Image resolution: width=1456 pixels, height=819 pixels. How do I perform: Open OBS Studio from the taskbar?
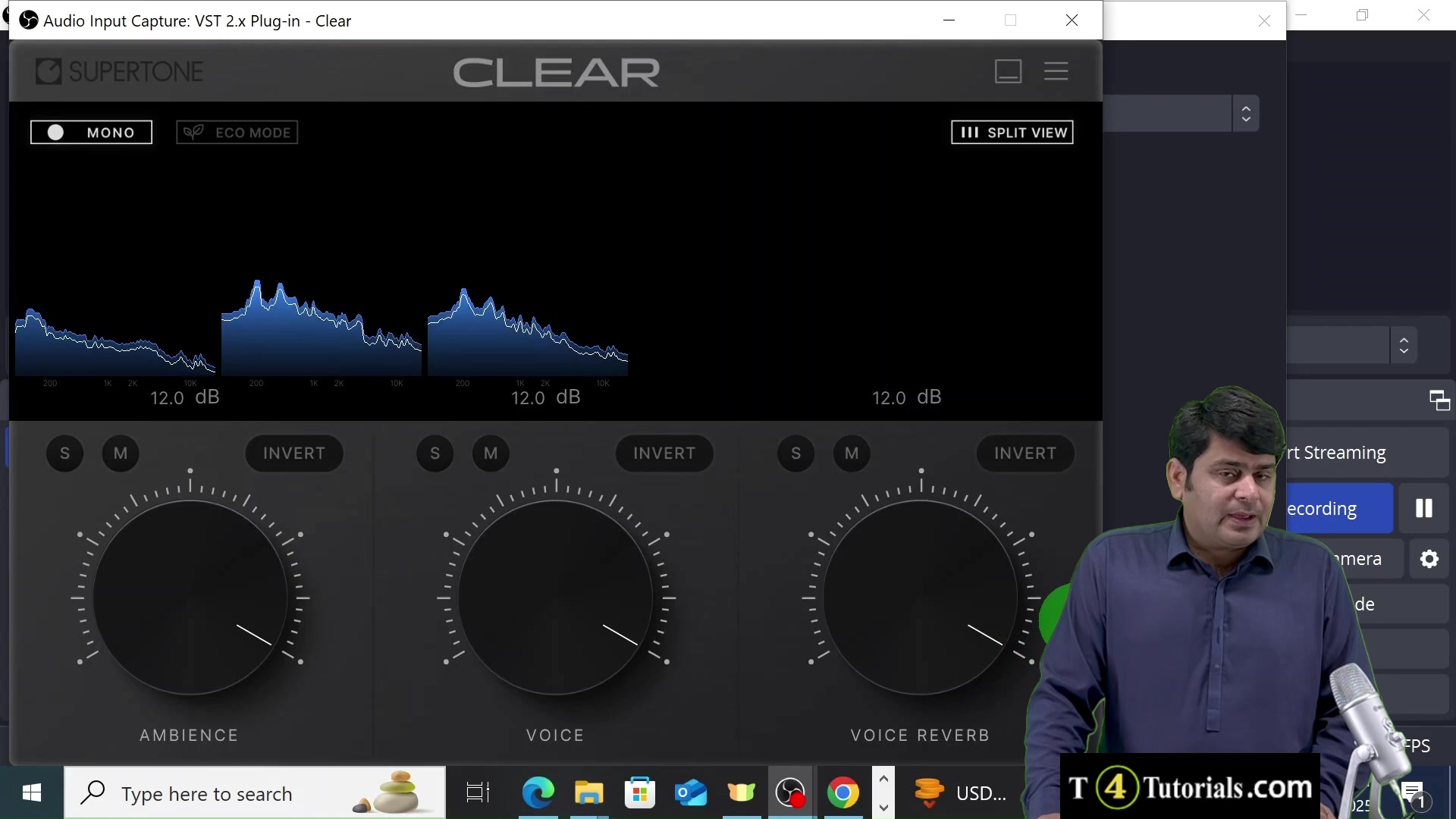[x=791, y=793]
